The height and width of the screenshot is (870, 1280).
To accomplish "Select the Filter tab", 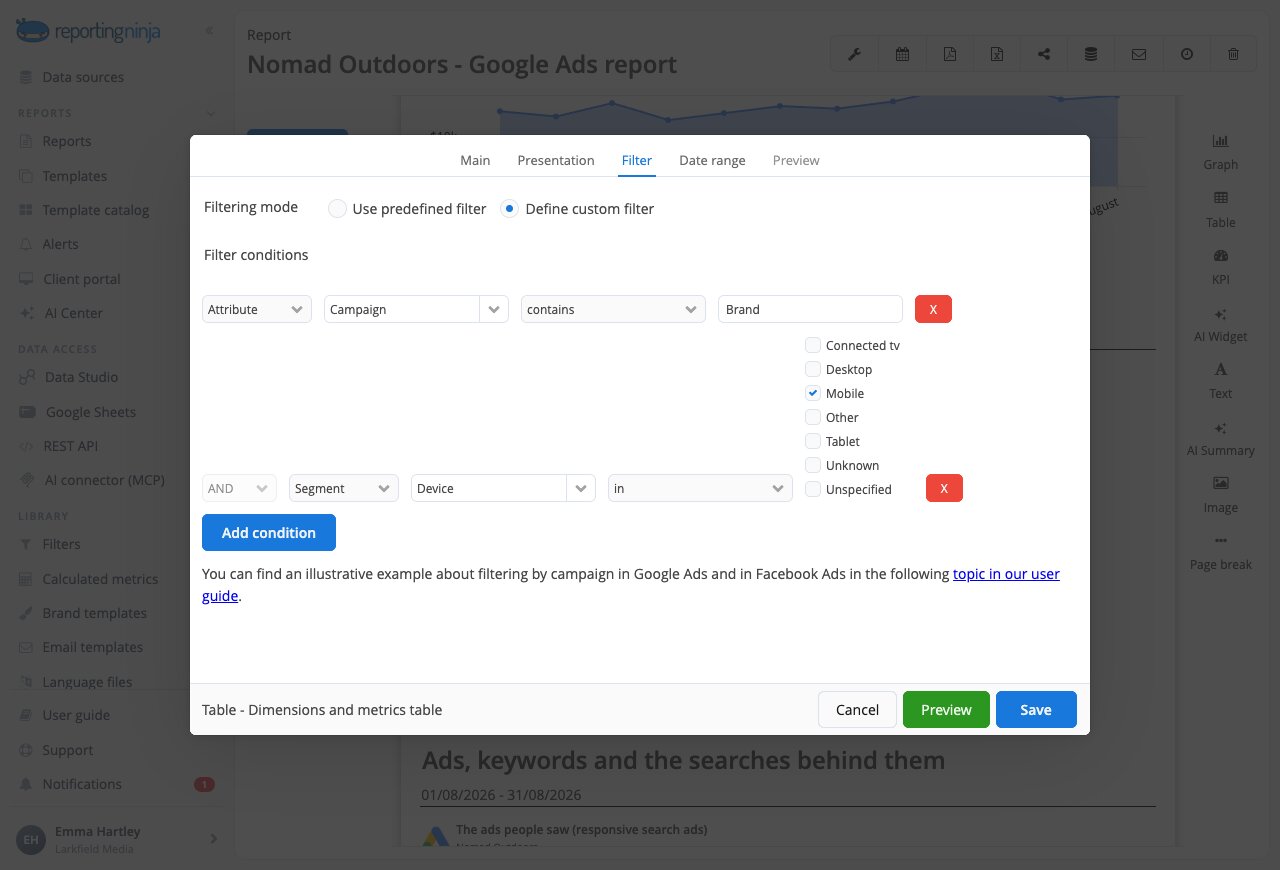I will coord(636,160).
